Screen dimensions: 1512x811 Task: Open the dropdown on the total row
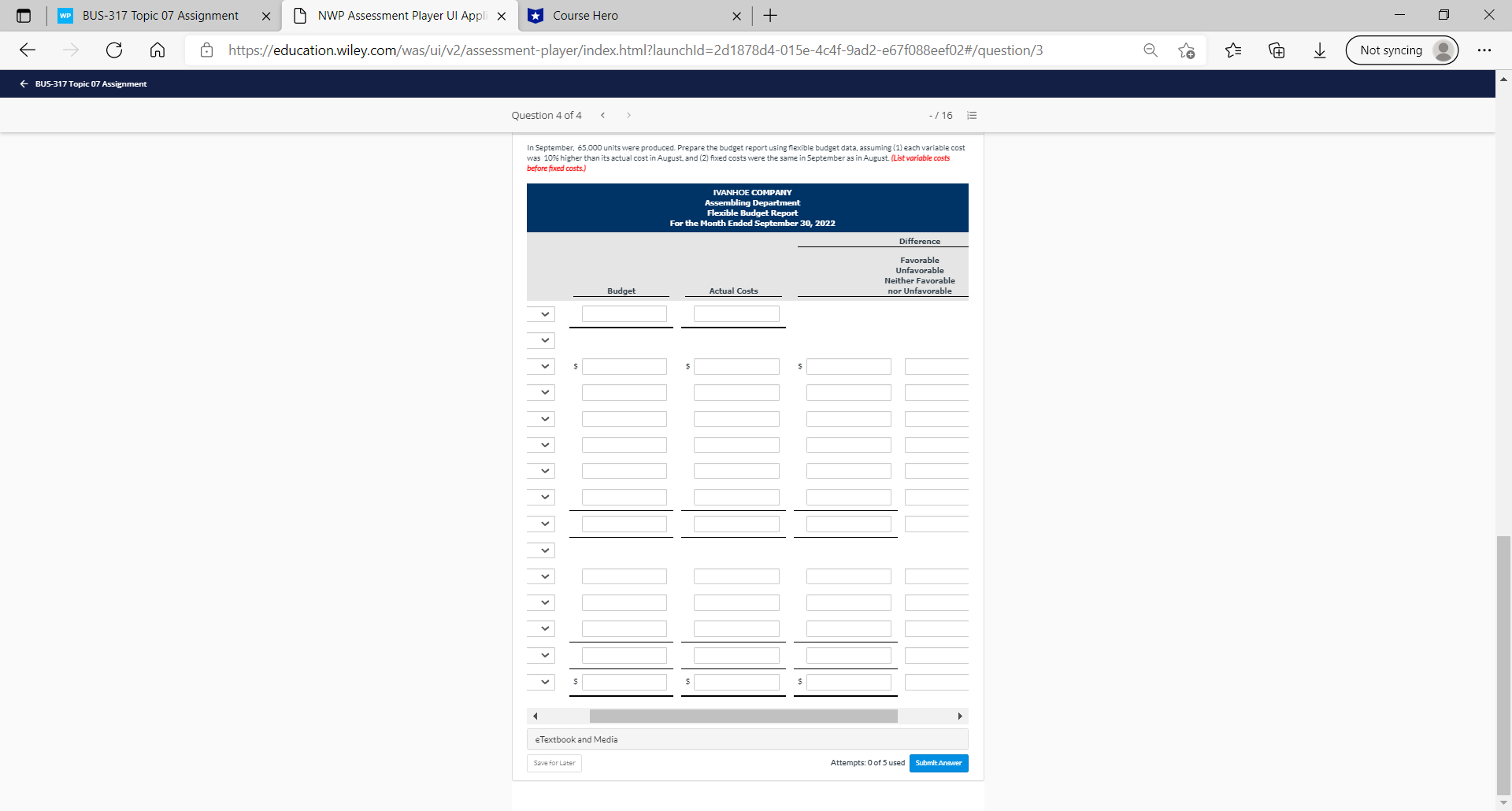pyautogui.click(x=541, y=682)
